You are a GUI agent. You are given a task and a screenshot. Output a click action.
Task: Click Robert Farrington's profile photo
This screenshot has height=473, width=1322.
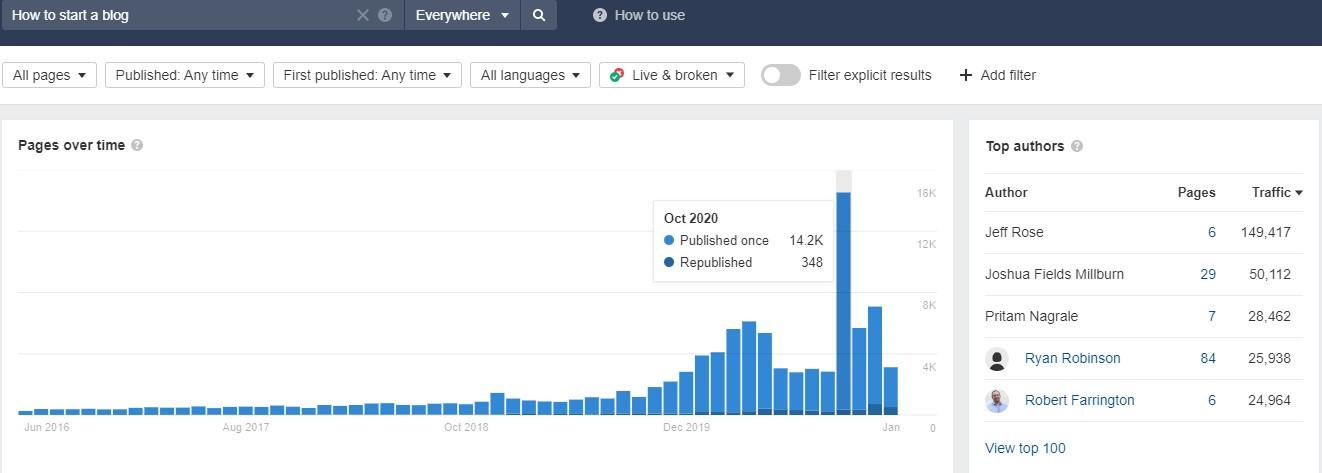click(997, 400)
